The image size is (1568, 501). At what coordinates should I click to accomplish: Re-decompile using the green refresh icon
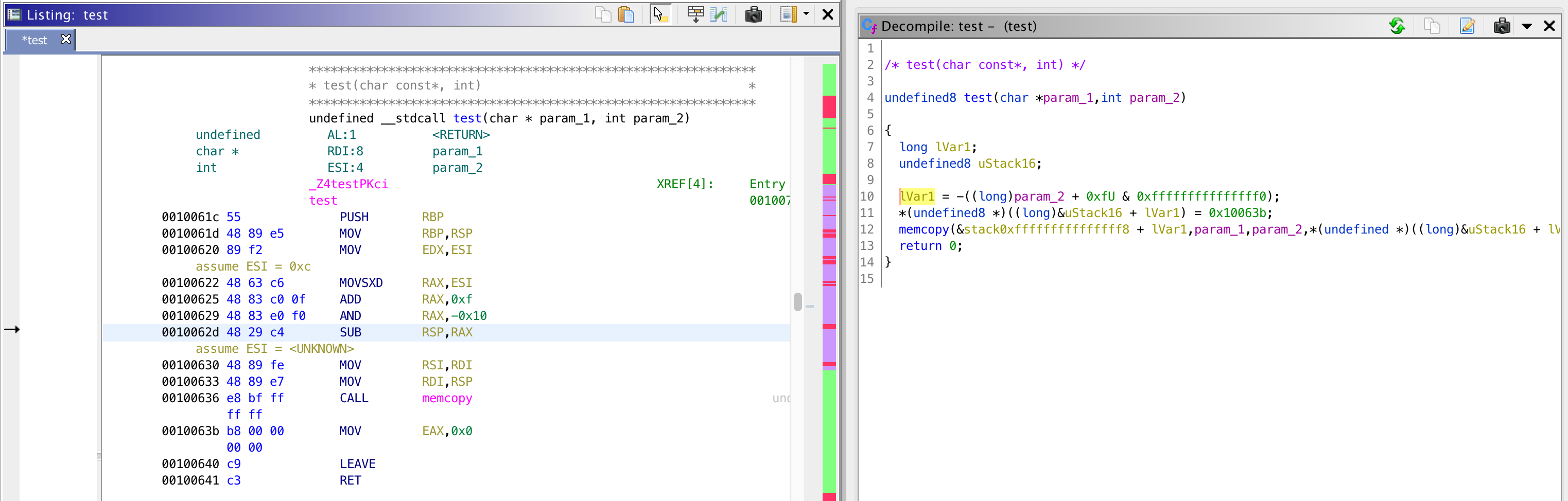tap(1398, 26)
